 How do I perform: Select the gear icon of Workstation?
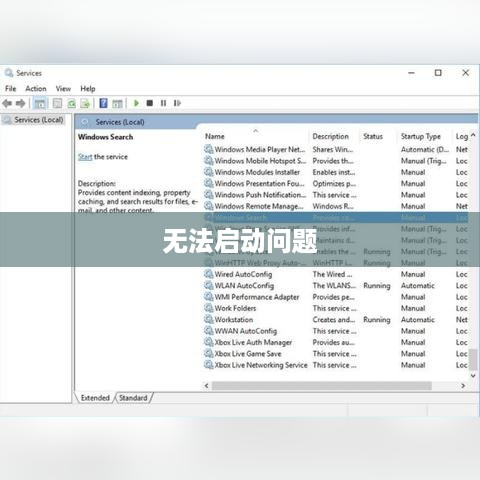(x=209, y=319)
